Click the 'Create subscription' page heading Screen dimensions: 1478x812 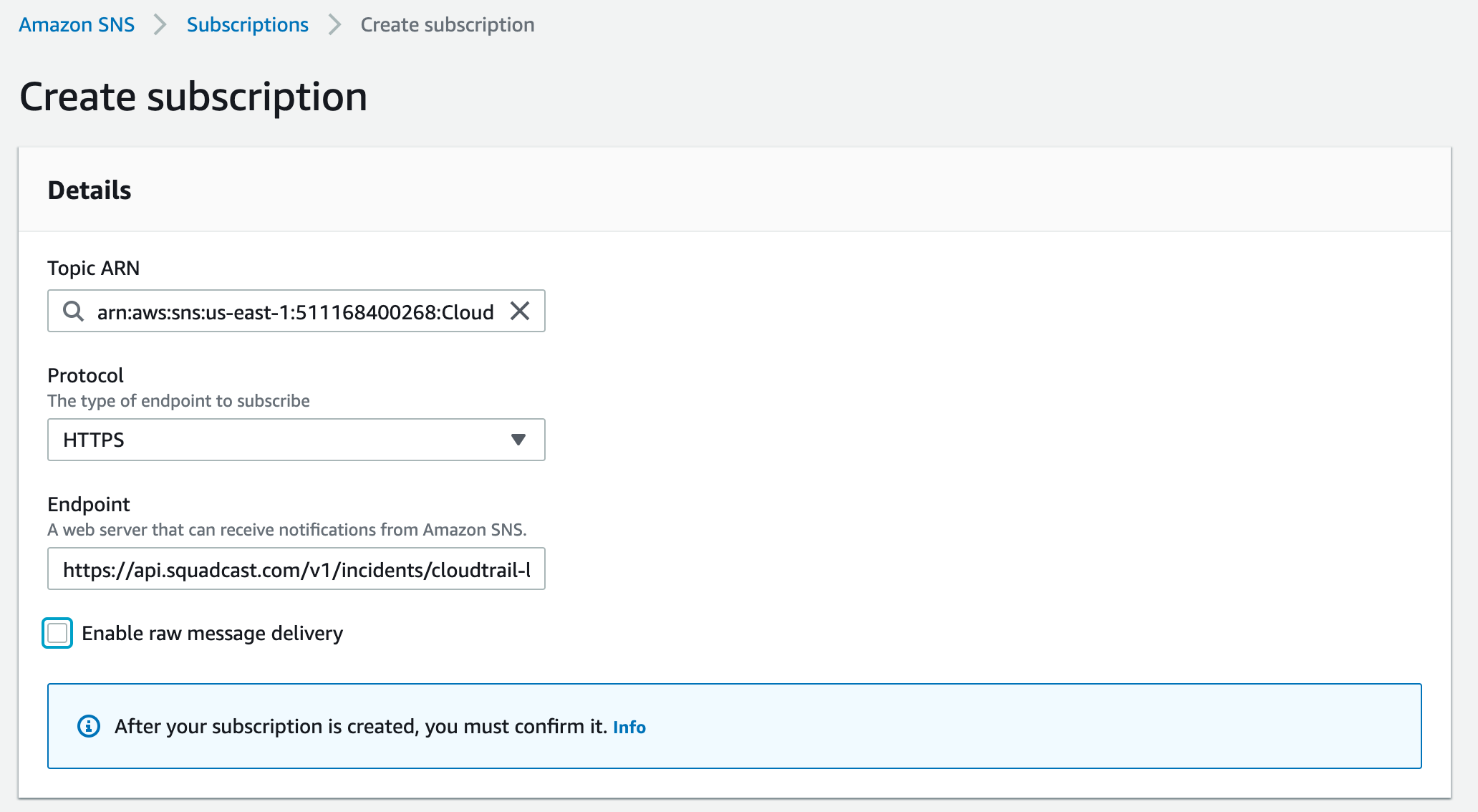pyautogui.click(x=193, y=97)
